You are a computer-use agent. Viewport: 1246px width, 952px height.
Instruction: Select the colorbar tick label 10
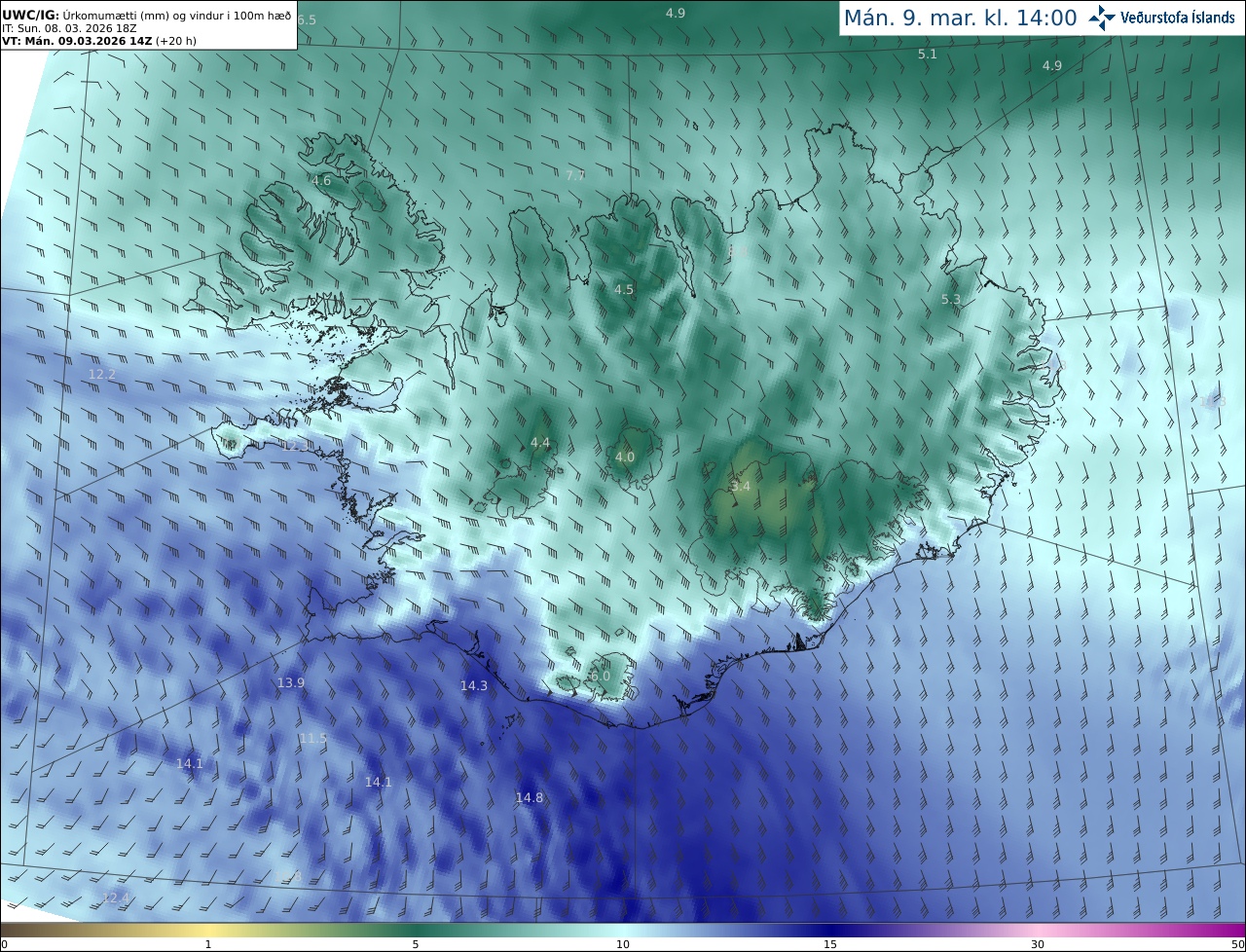pyautogui.click(x=623, y=945)
